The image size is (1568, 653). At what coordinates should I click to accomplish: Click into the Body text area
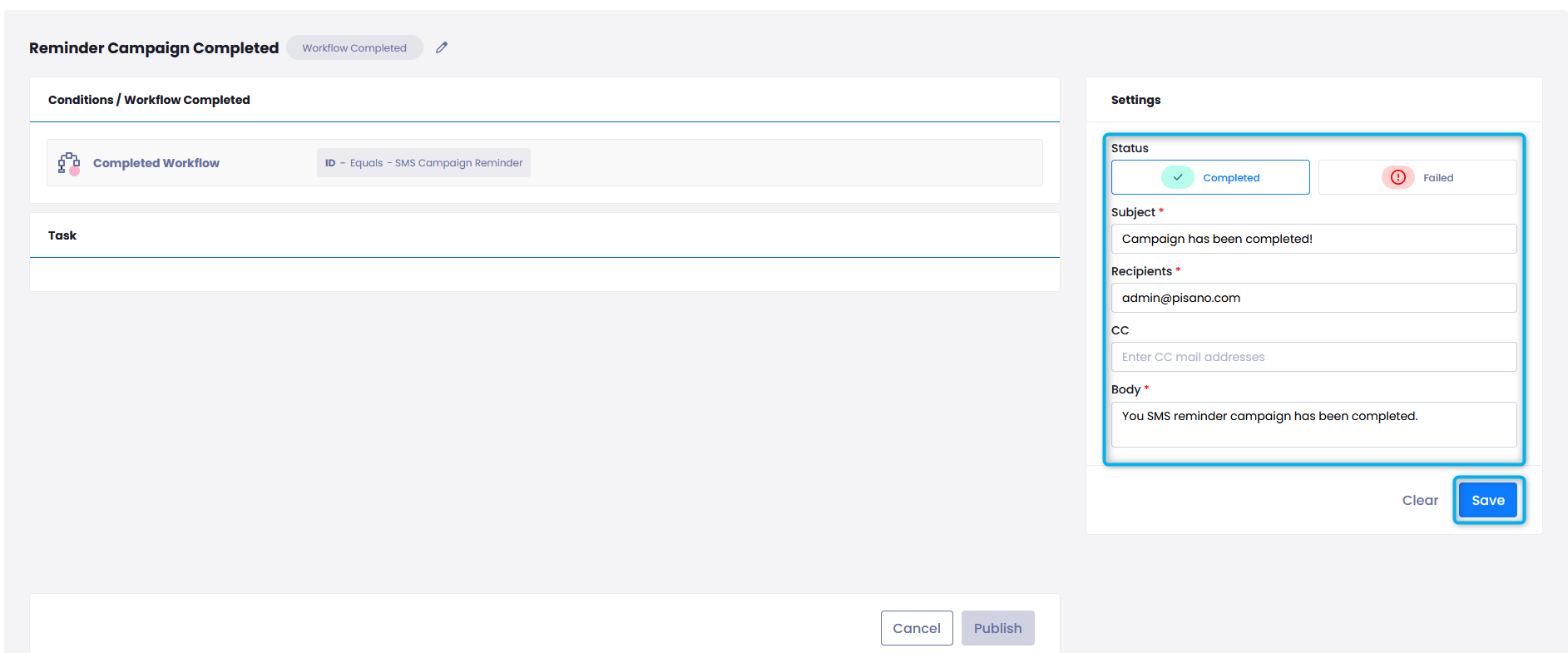point(1314,424)
